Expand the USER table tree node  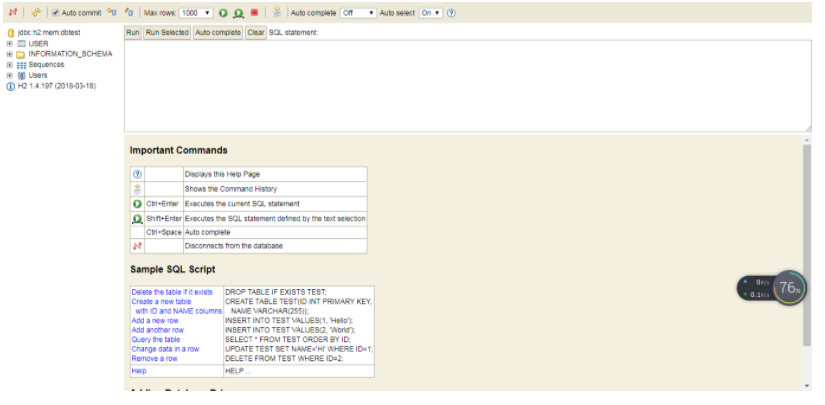[9, 44]
